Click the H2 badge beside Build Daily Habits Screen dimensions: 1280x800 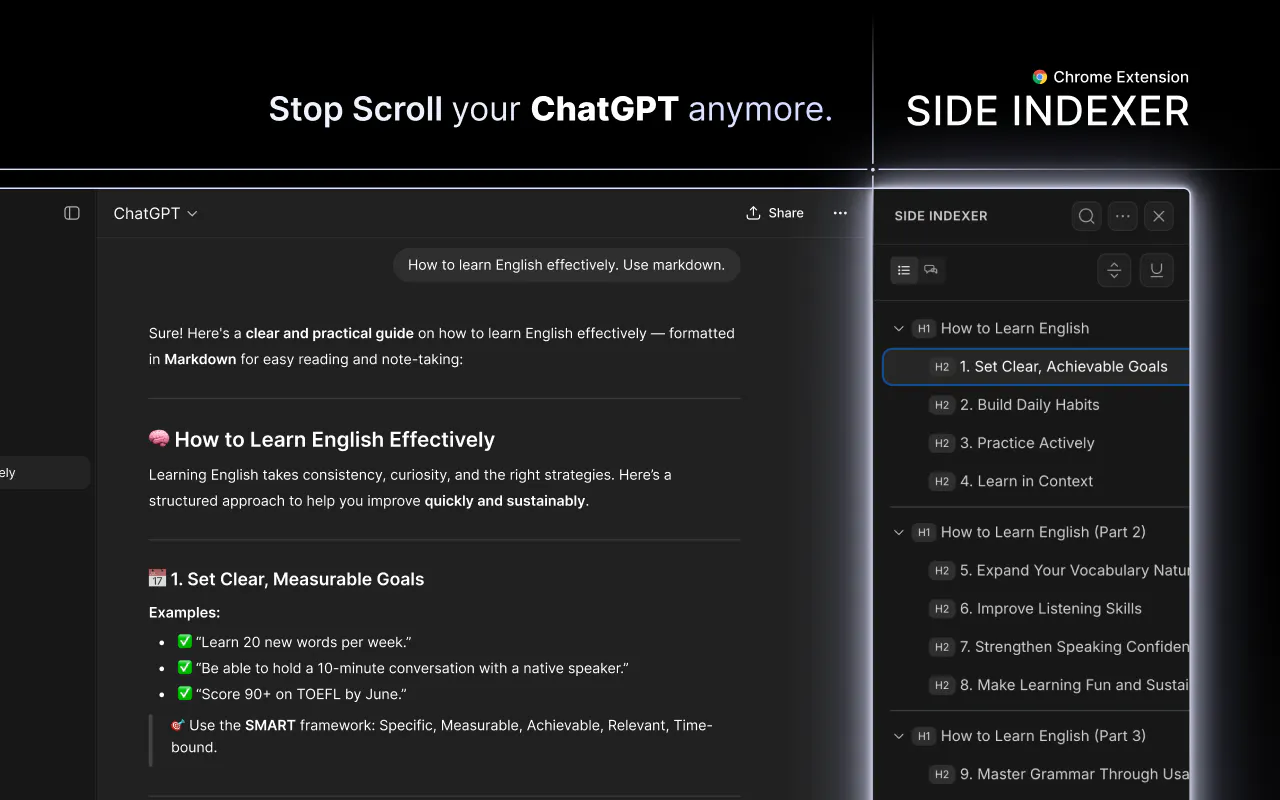(x=941, y=405)
